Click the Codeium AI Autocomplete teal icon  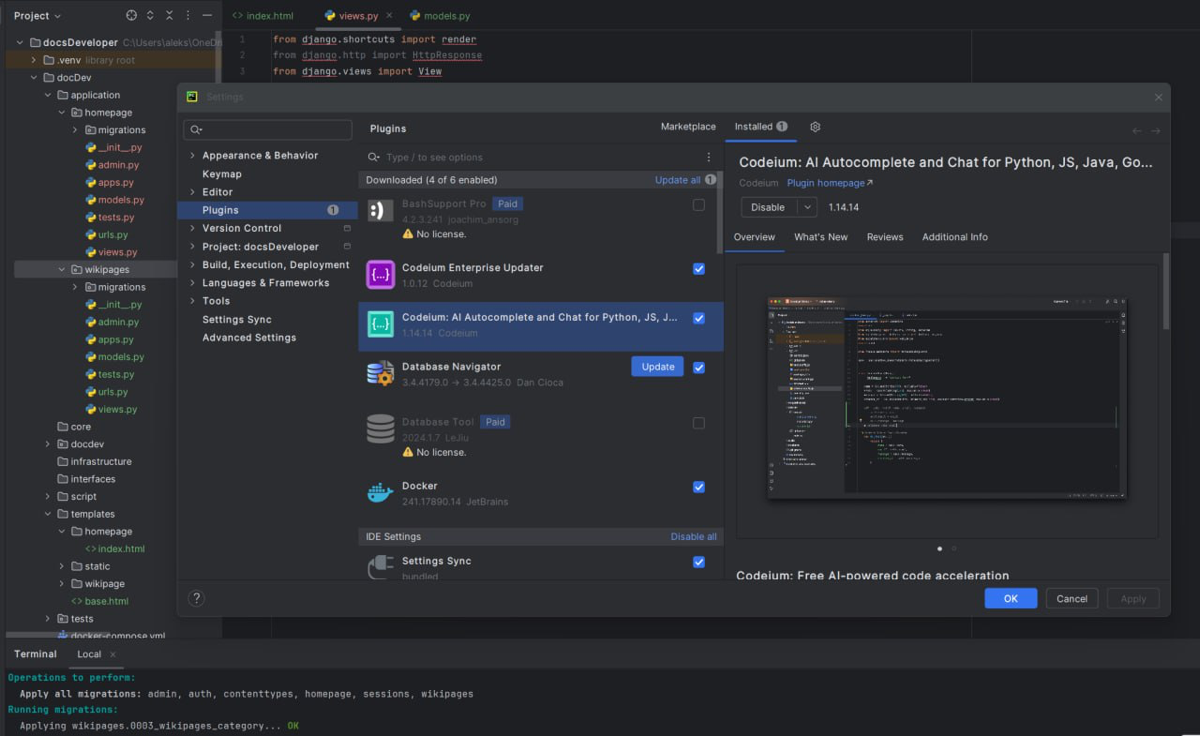(380, 325)
